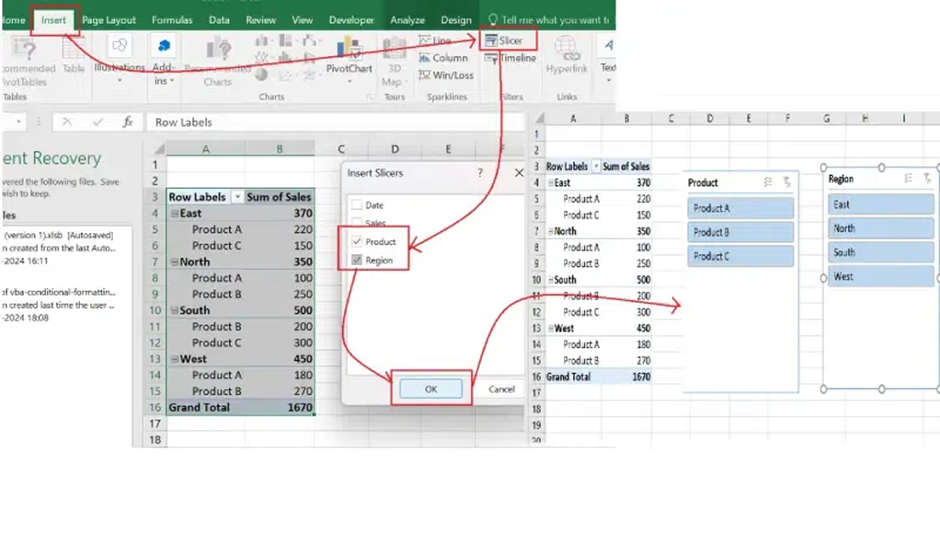Screen dimensions: 940x558
Task: Confirm Insert Slicers dialog with OK
Action: click(431, 389)
